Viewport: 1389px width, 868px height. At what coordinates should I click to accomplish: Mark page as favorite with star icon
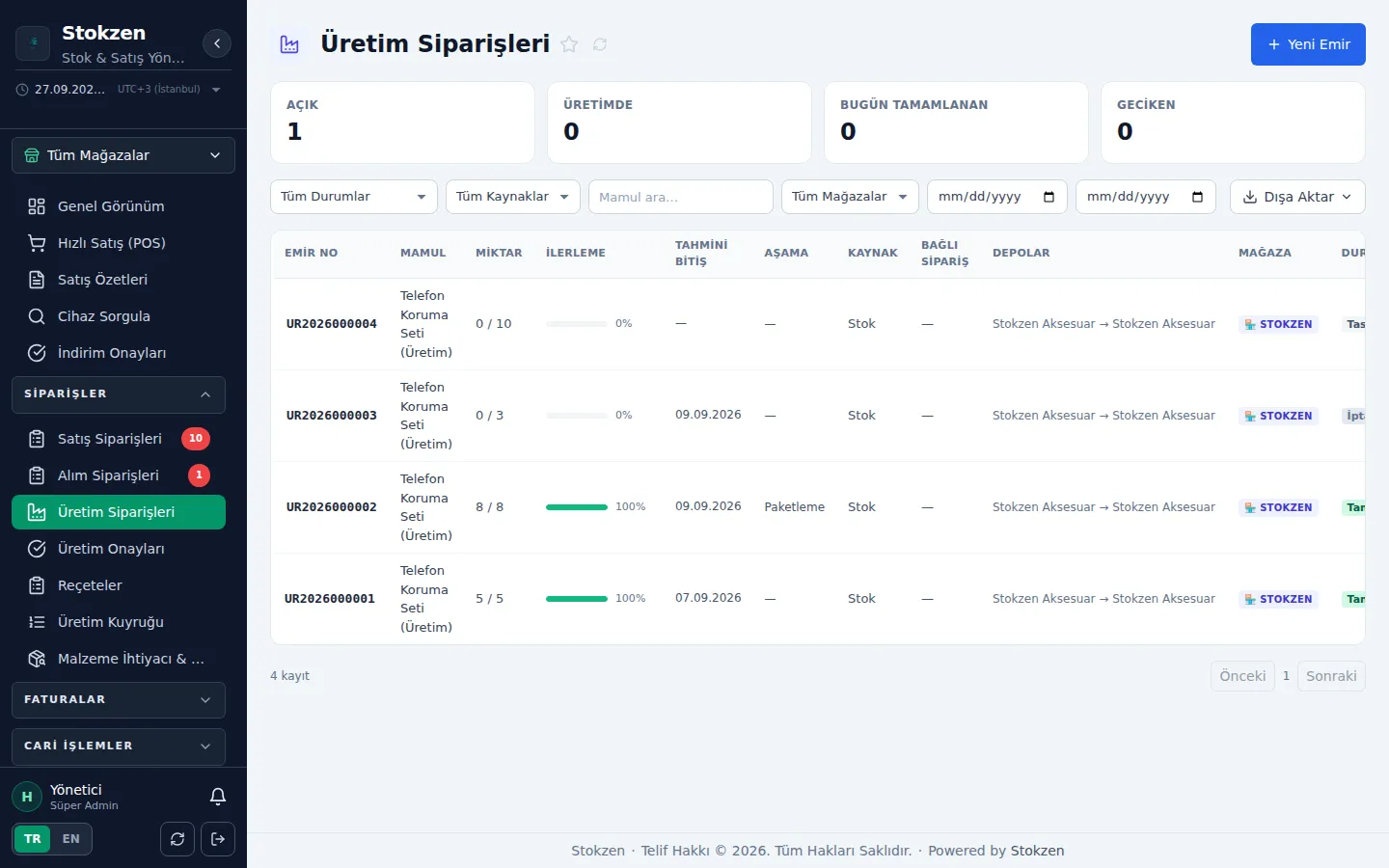[569, 44]
